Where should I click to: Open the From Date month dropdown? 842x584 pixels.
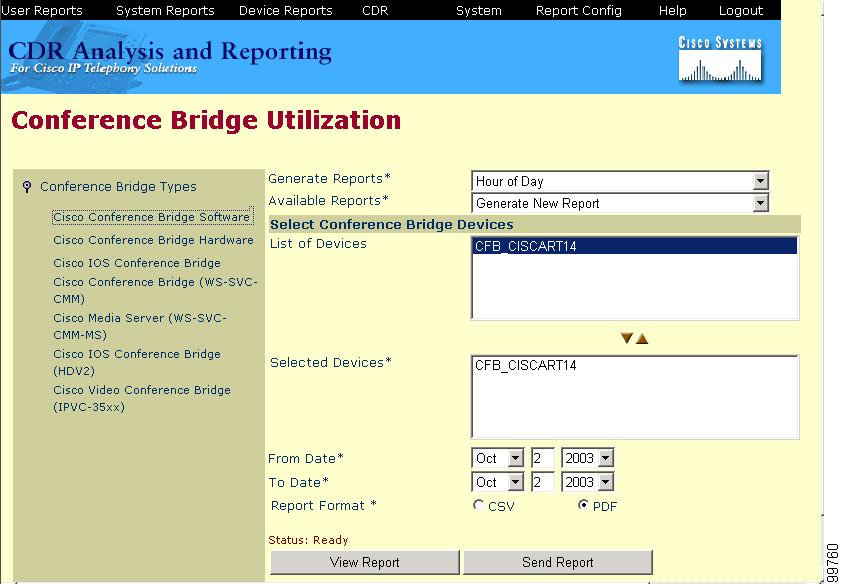[x=497, y=458]
